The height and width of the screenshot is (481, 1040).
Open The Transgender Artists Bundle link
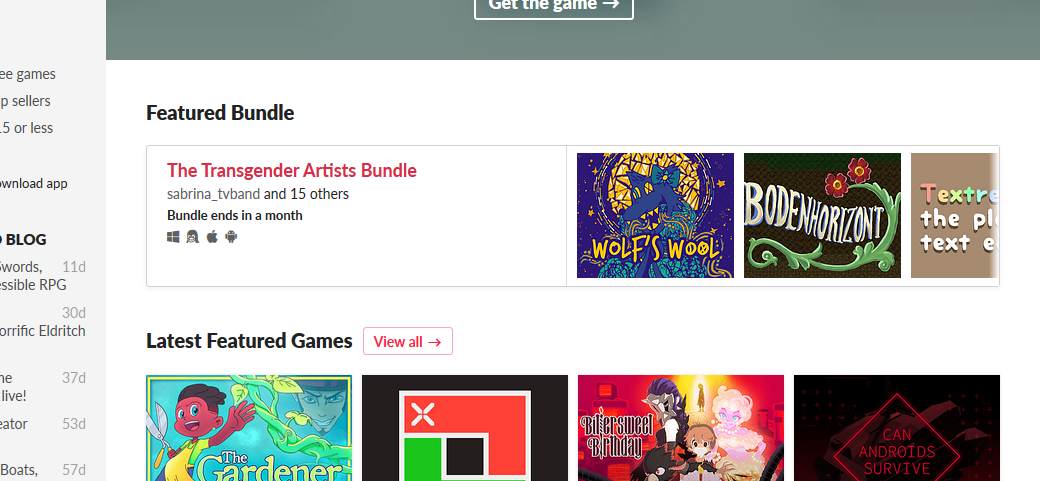point(292,171)
